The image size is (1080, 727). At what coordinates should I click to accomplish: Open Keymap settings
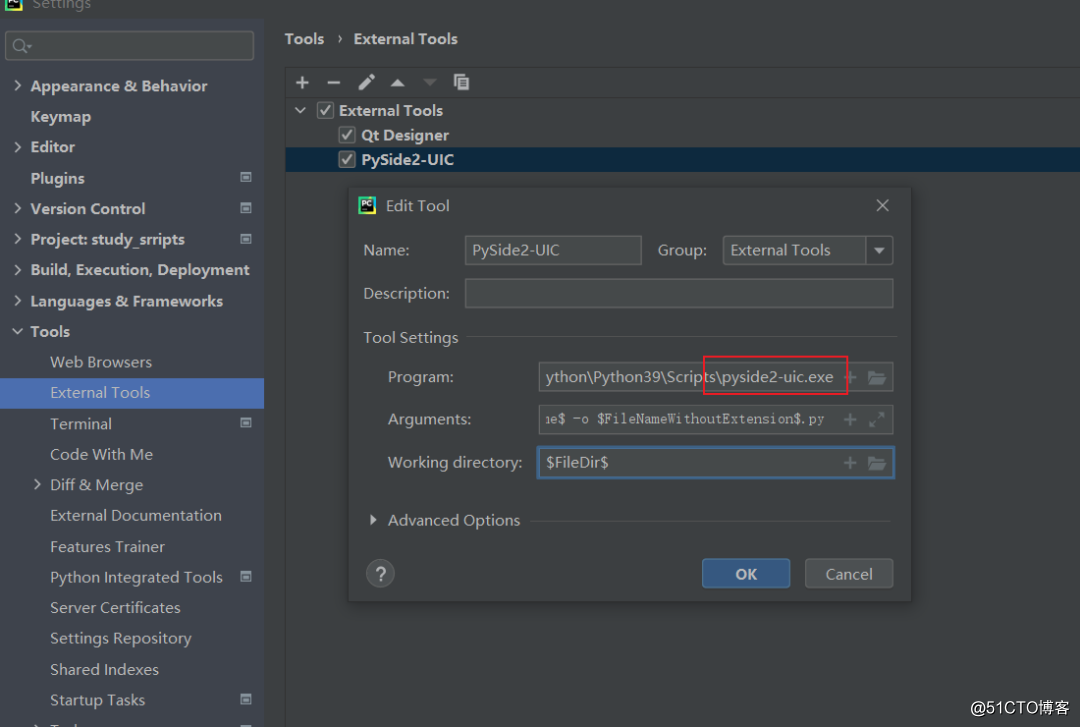[x=61, y=116]
